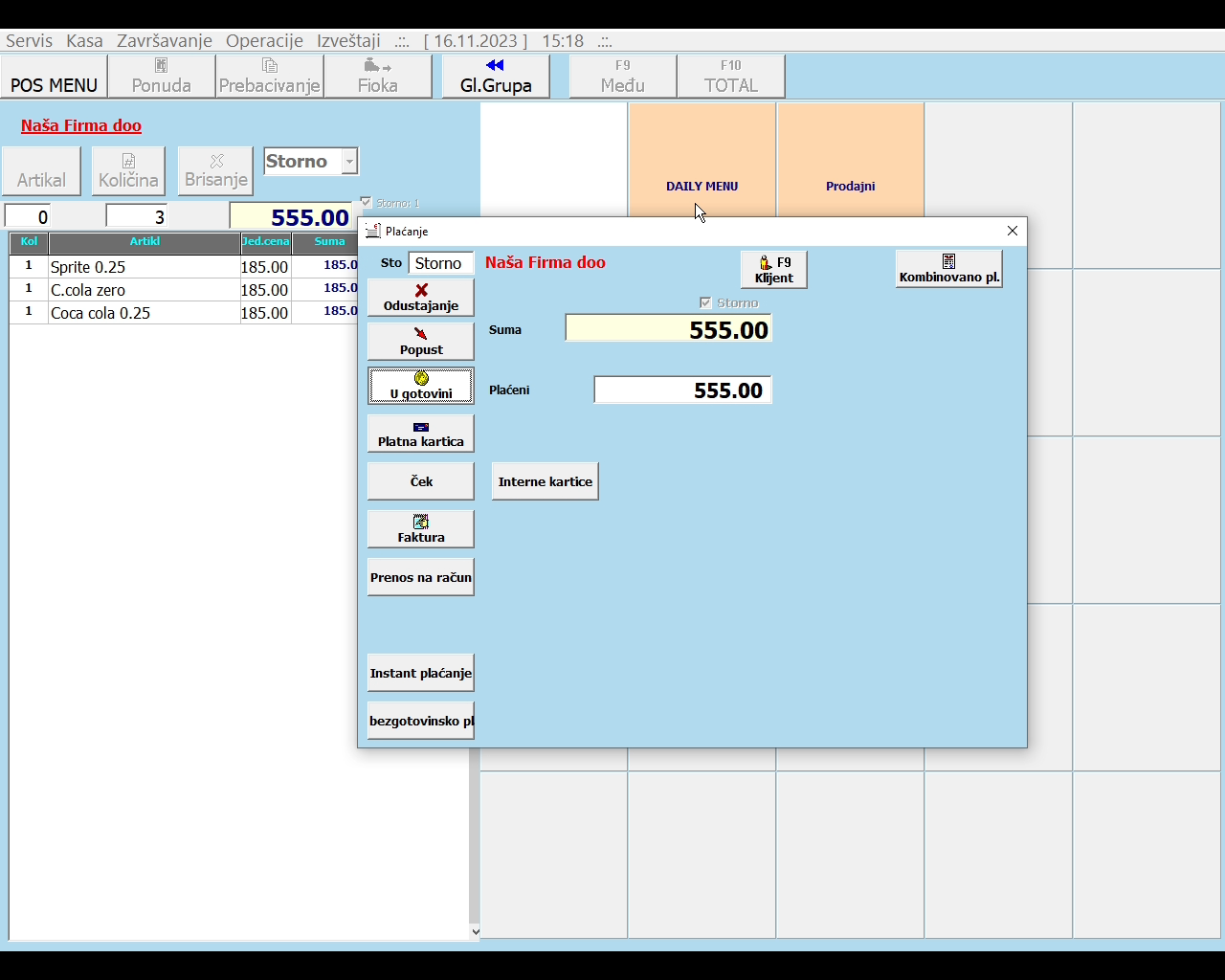This screenshot has width=1225, height=980.
Task: Click the Plaćeni amount field
Action: tap(682, 390)
